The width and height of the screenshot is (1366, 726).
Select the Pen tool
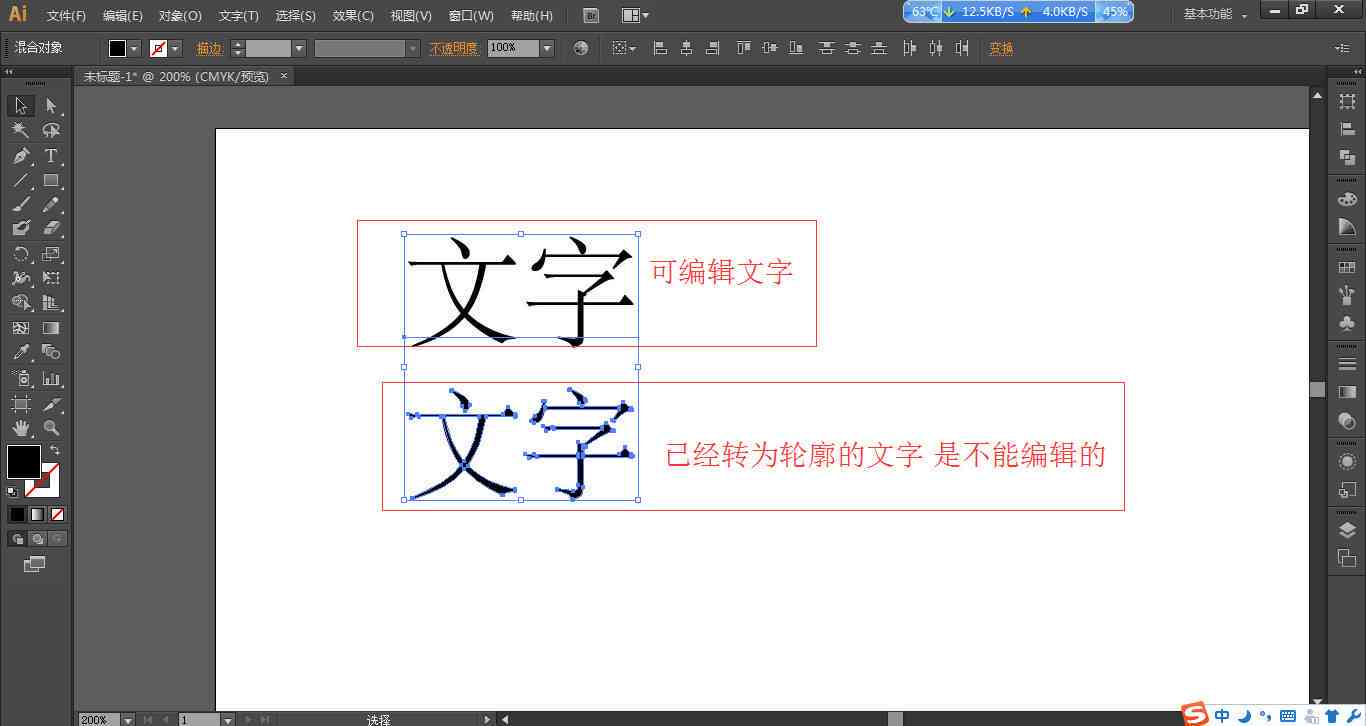pyautogui.click(x=21, y=156)
